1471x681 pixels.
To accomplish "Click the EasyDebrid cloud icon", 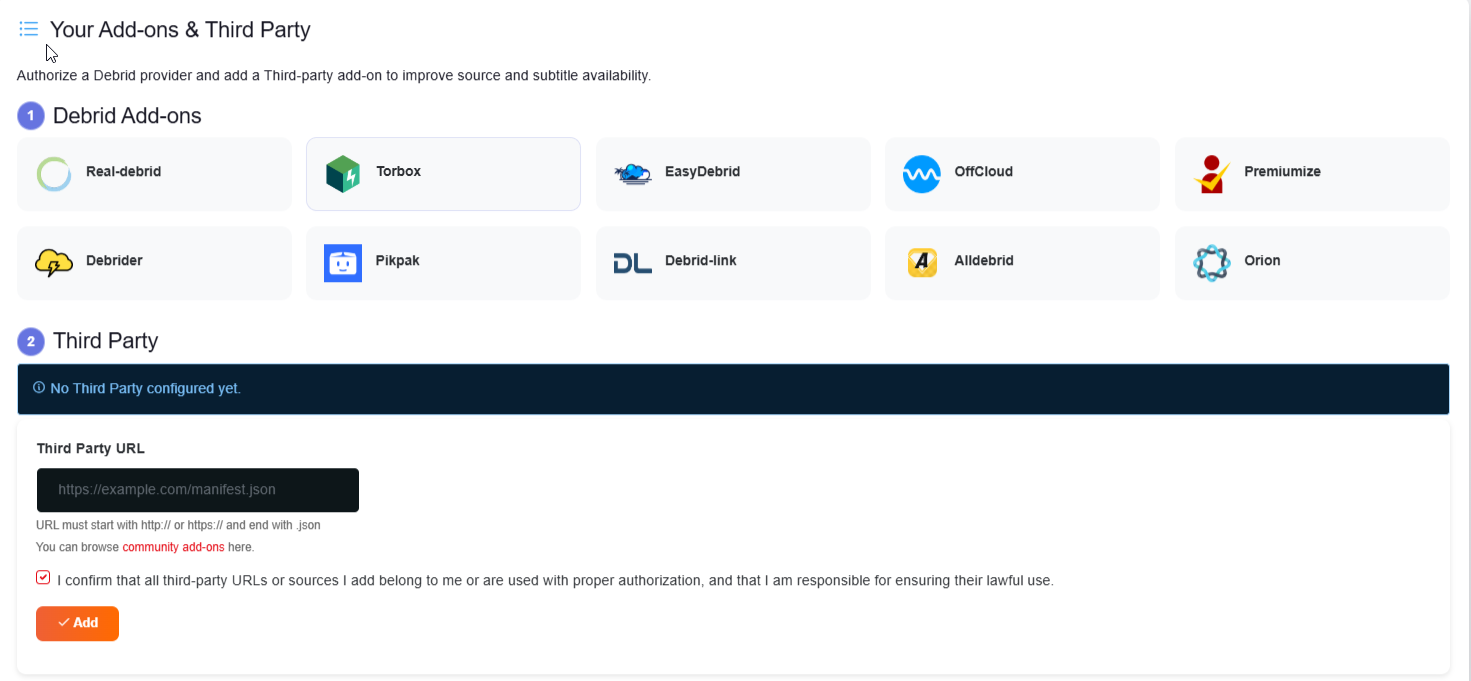I will pos(632,171).
